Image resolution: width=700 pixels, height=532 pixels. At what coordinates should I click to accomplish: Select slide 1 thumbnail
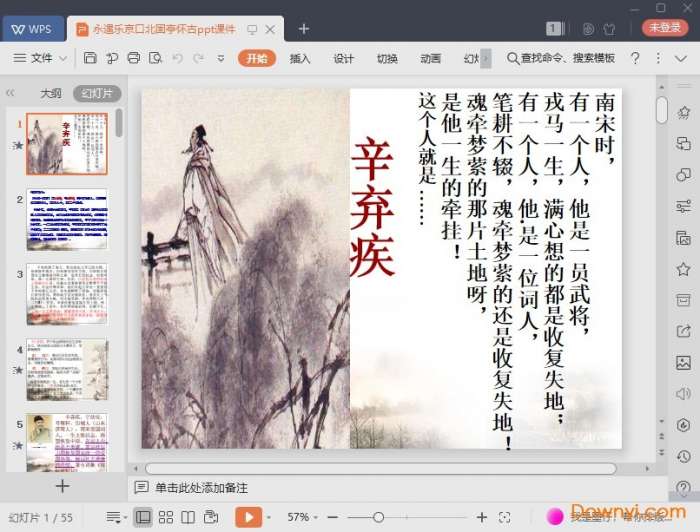pyautogui.click(x=67, y=144)
